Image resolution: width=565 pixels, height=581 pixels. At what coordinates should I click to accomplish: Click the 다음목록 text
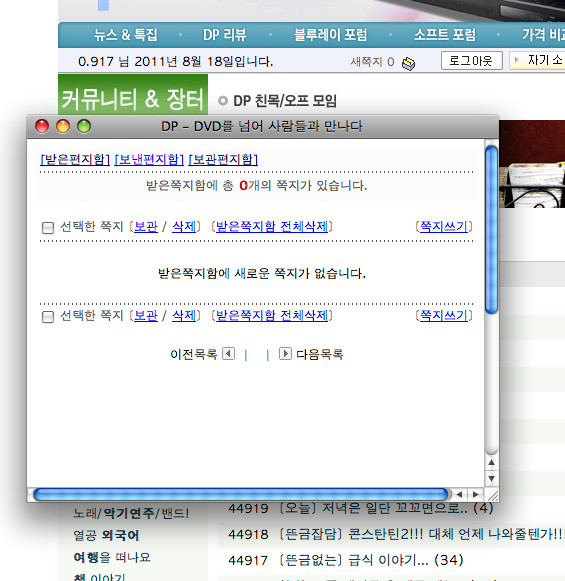click(320, 354)
